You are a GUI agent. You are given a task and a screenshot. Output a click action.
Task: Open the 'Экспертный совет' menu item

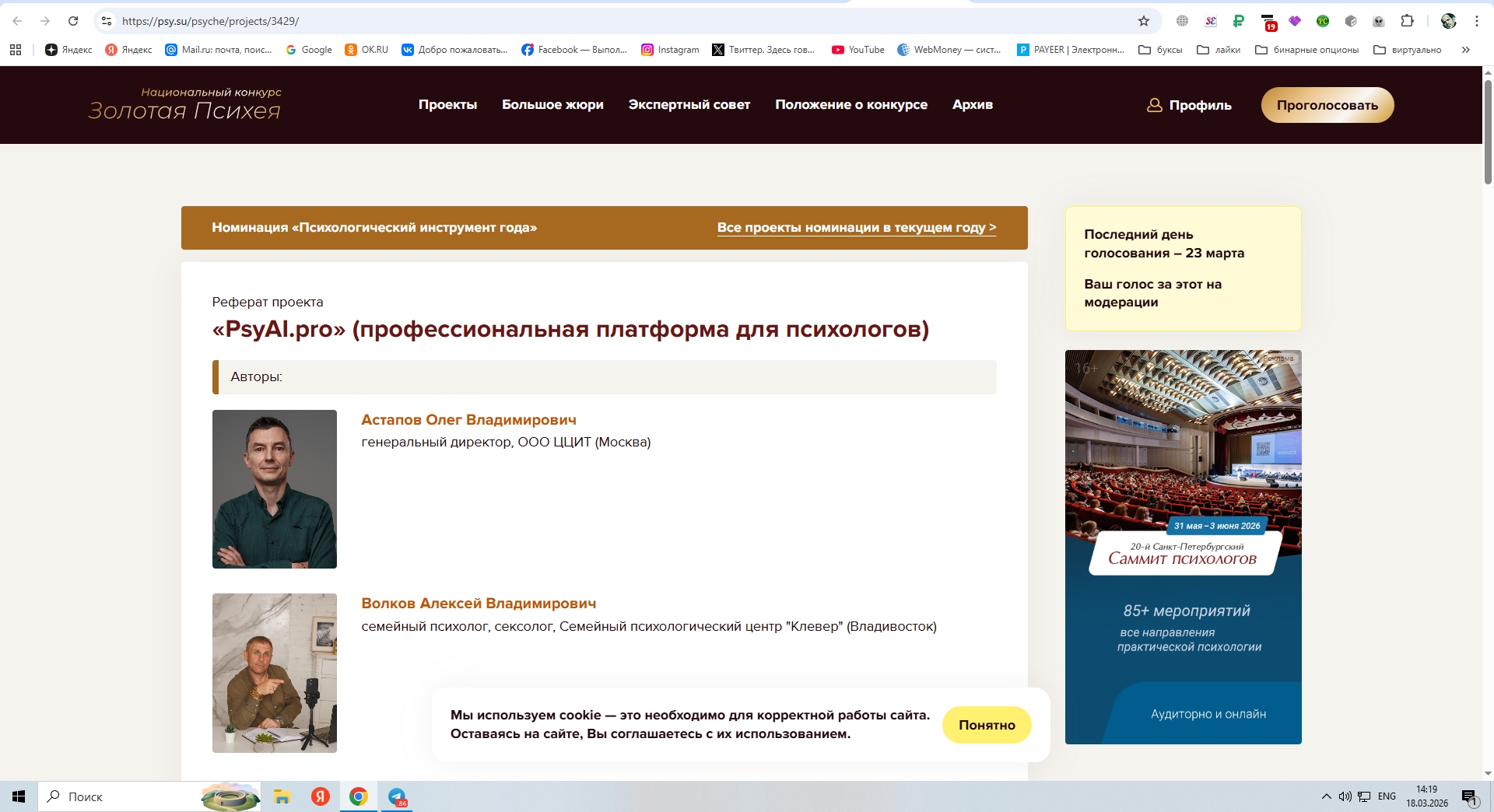pos(689,105)
